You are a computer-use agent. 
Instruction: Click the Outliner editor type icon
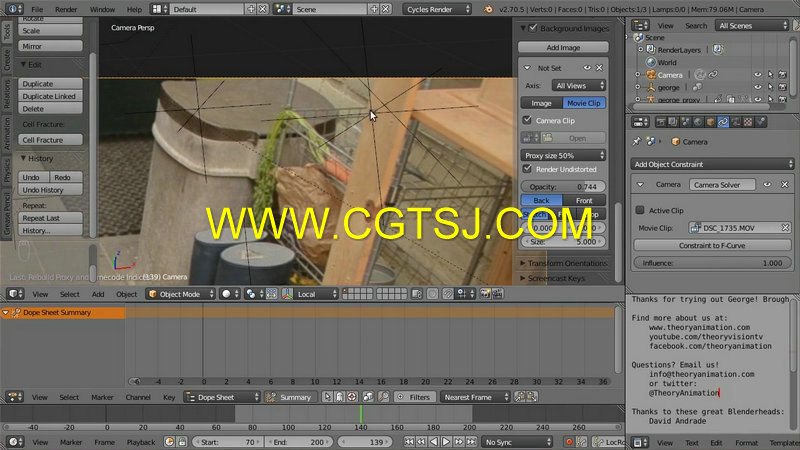[x=640, y=26]
